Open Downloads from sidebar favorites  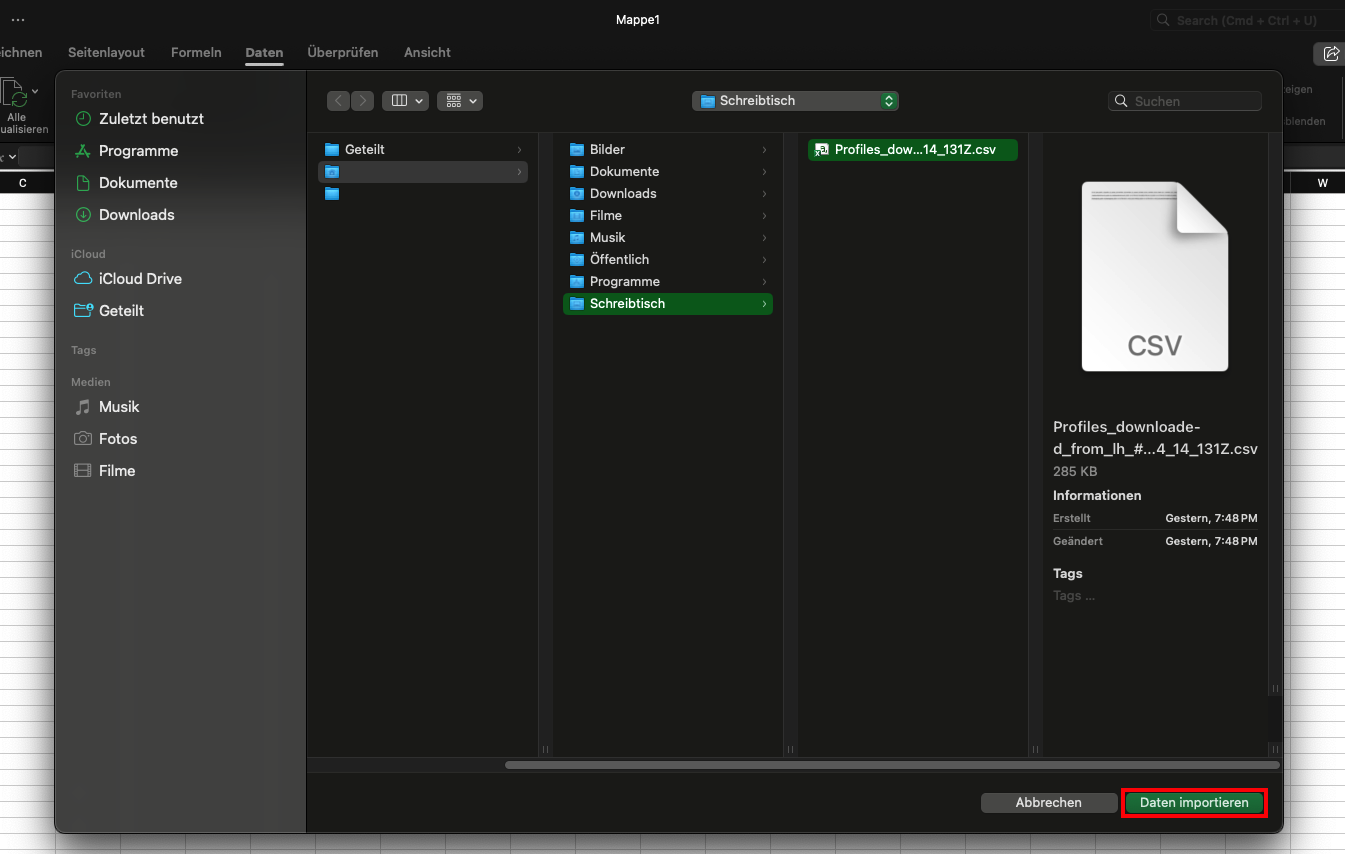pyautogui.click(x=136, y=215)
